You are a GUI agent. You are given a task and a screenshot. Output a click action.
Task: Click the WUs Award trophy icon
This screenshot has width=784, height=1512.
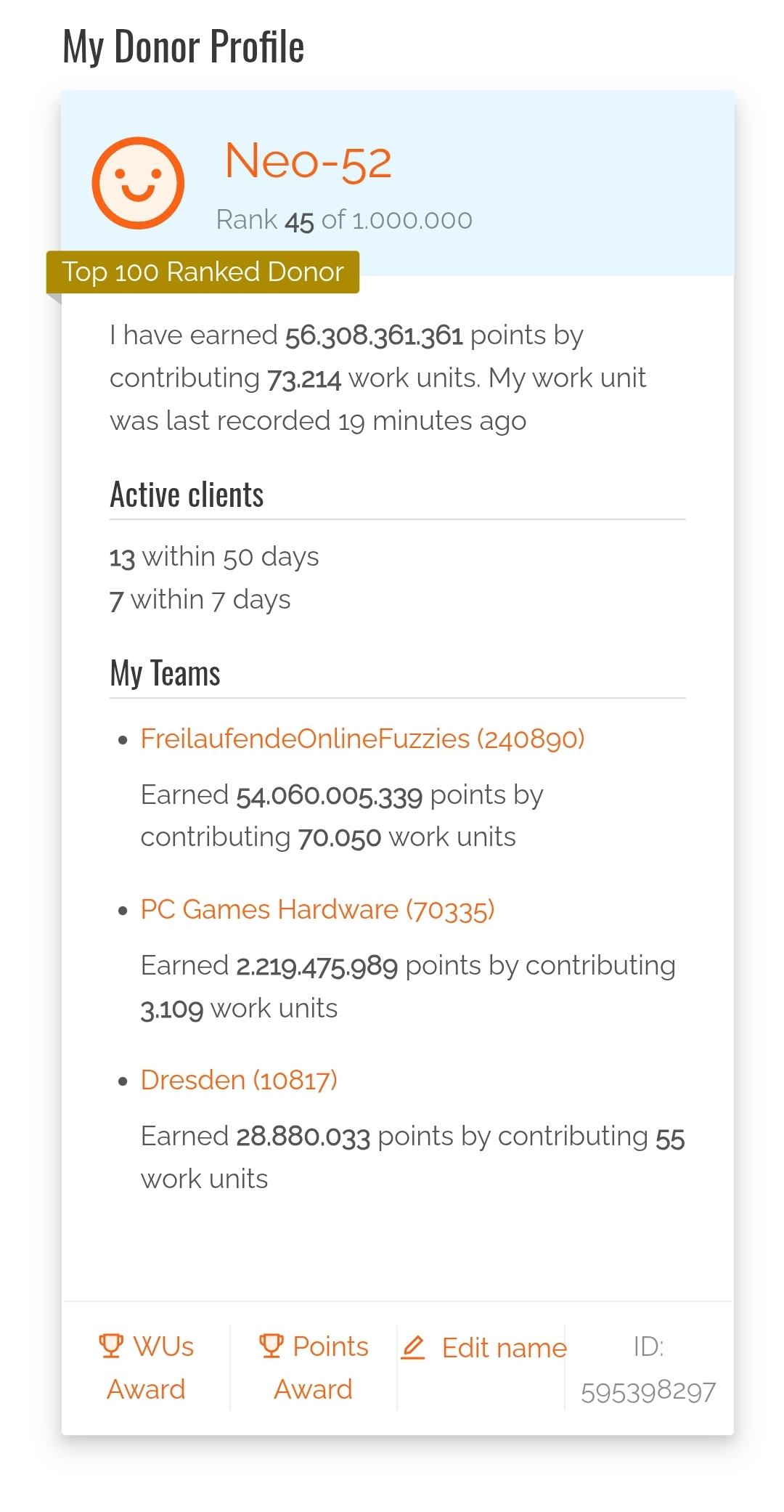point(110,1346)
